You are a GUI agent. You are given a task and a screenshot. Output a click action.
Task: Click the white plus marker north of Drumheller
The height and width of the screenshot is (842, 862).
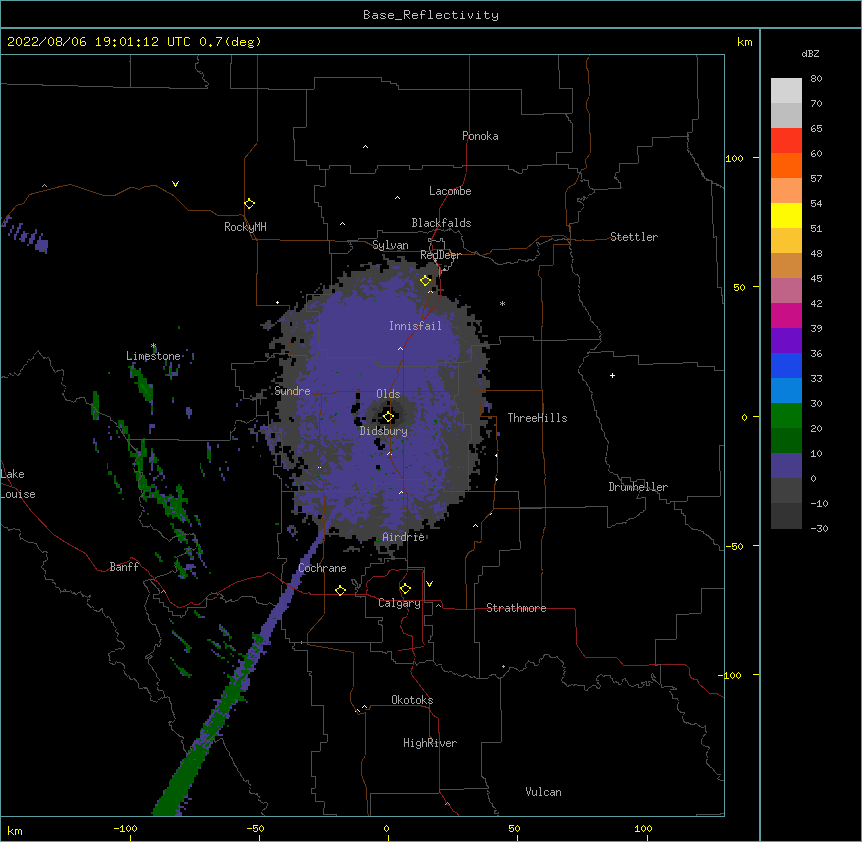point(612,375)
